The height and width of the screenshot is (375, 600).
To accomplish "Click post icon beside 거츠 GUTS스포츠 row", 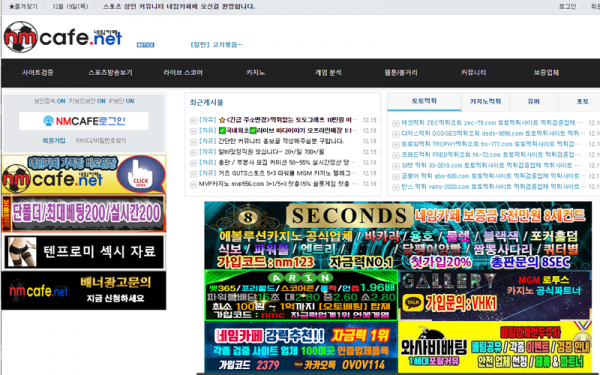I will 193,174.
